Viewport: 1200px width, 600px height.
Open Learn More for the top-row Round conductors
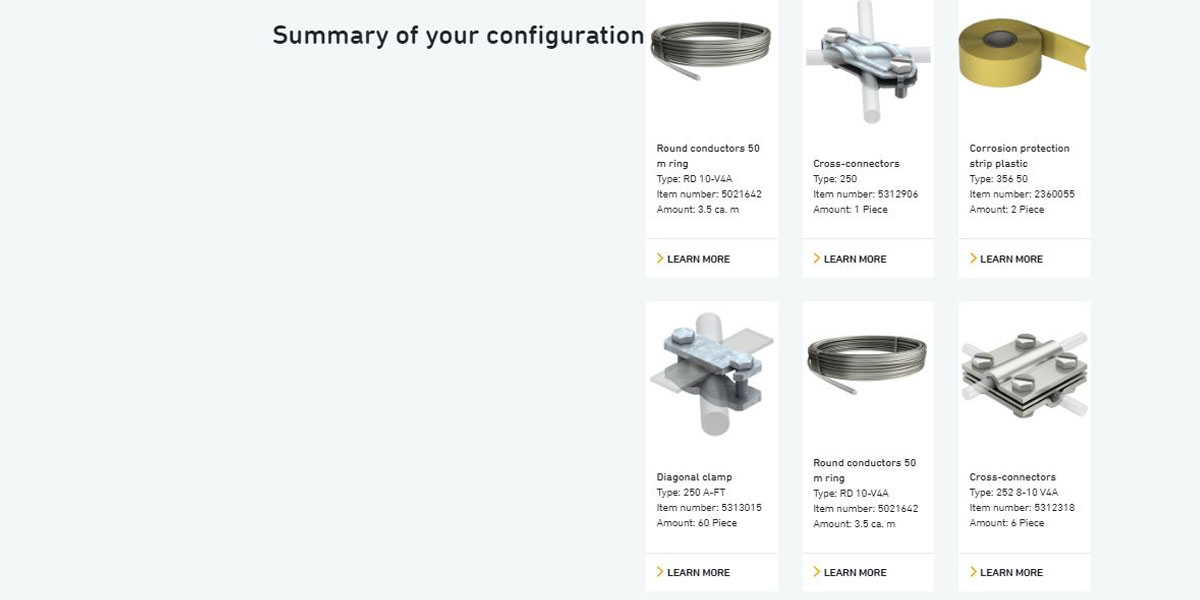click(698, 259)
